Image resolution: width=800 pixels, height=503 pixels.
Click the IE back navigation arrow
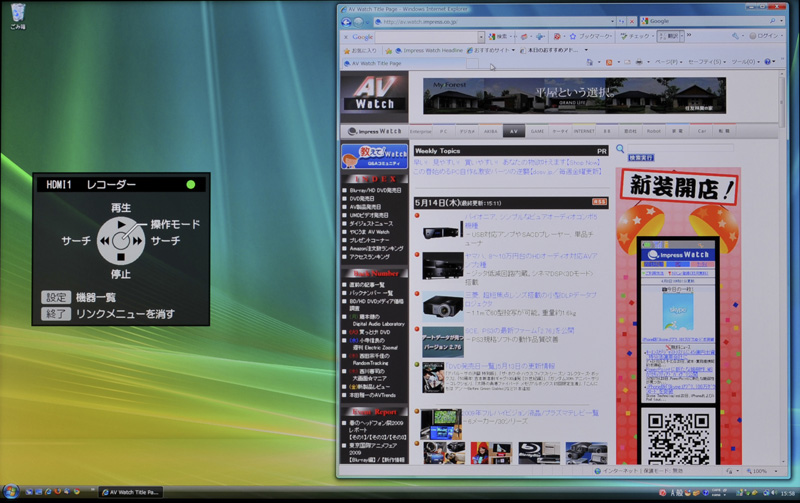(x=345, y=21)
